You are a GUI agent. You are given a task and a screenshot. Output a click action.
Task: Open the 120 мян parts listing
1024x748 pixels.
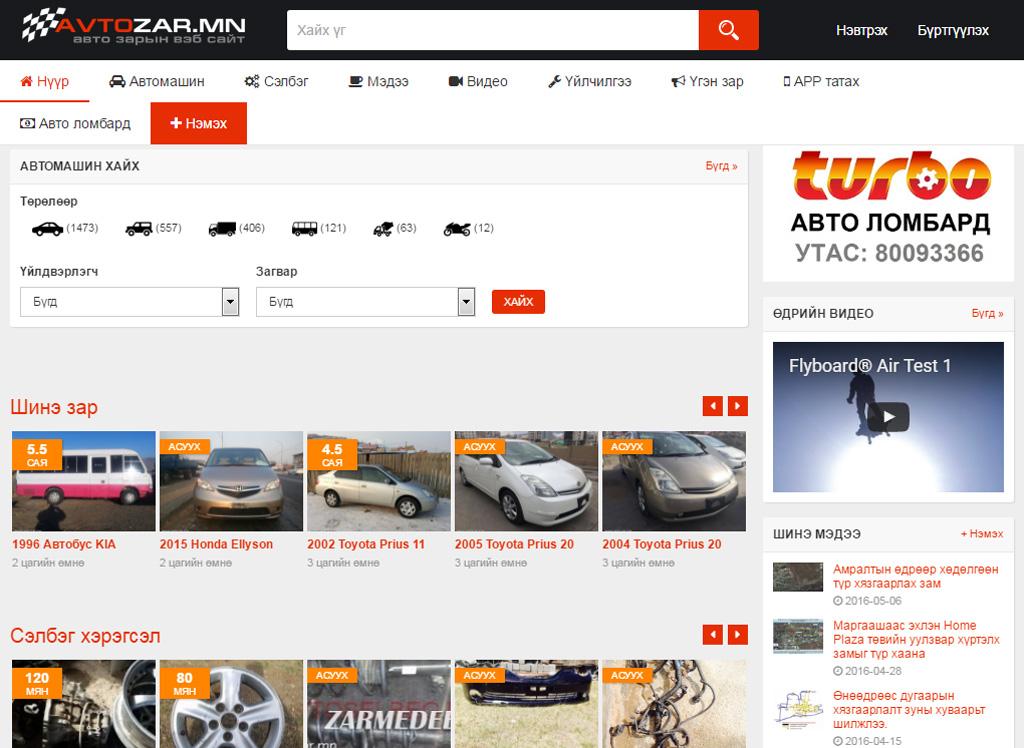point(84,704)
